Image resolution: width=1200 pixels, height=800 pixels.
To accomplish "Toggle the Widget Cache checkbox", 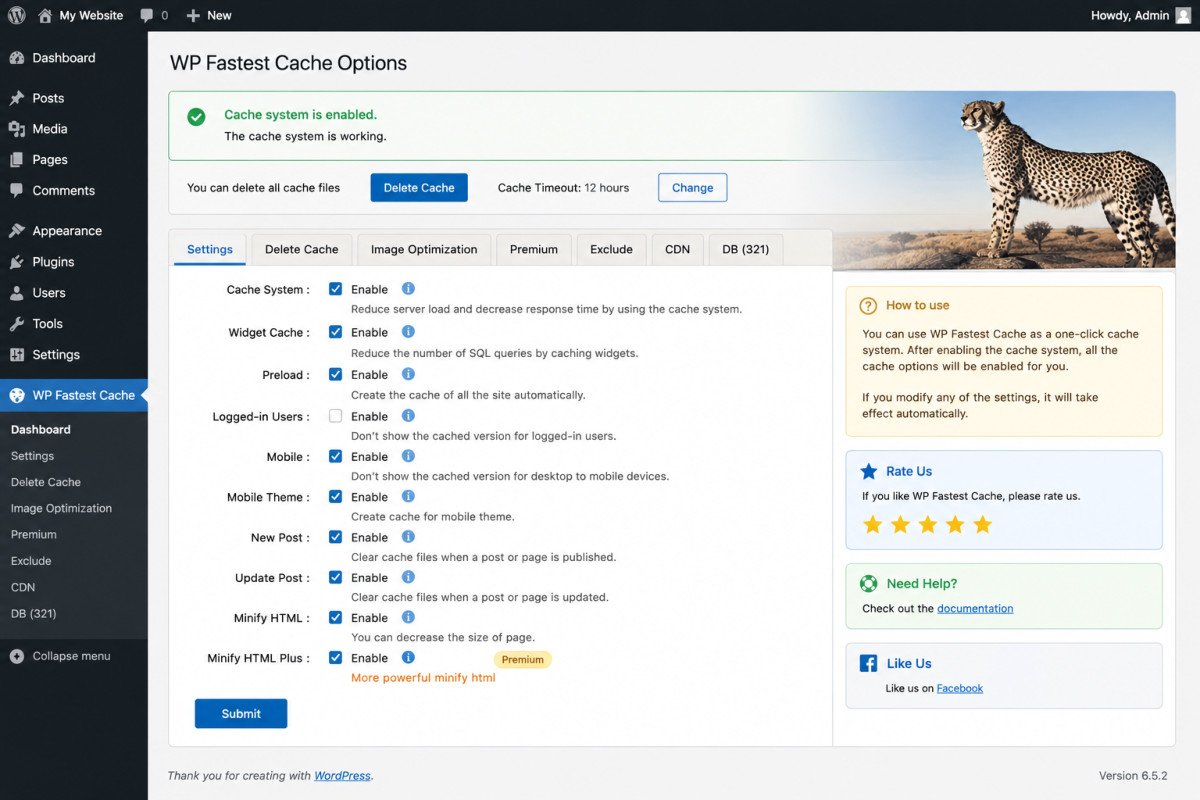I will tap(336, 332).
